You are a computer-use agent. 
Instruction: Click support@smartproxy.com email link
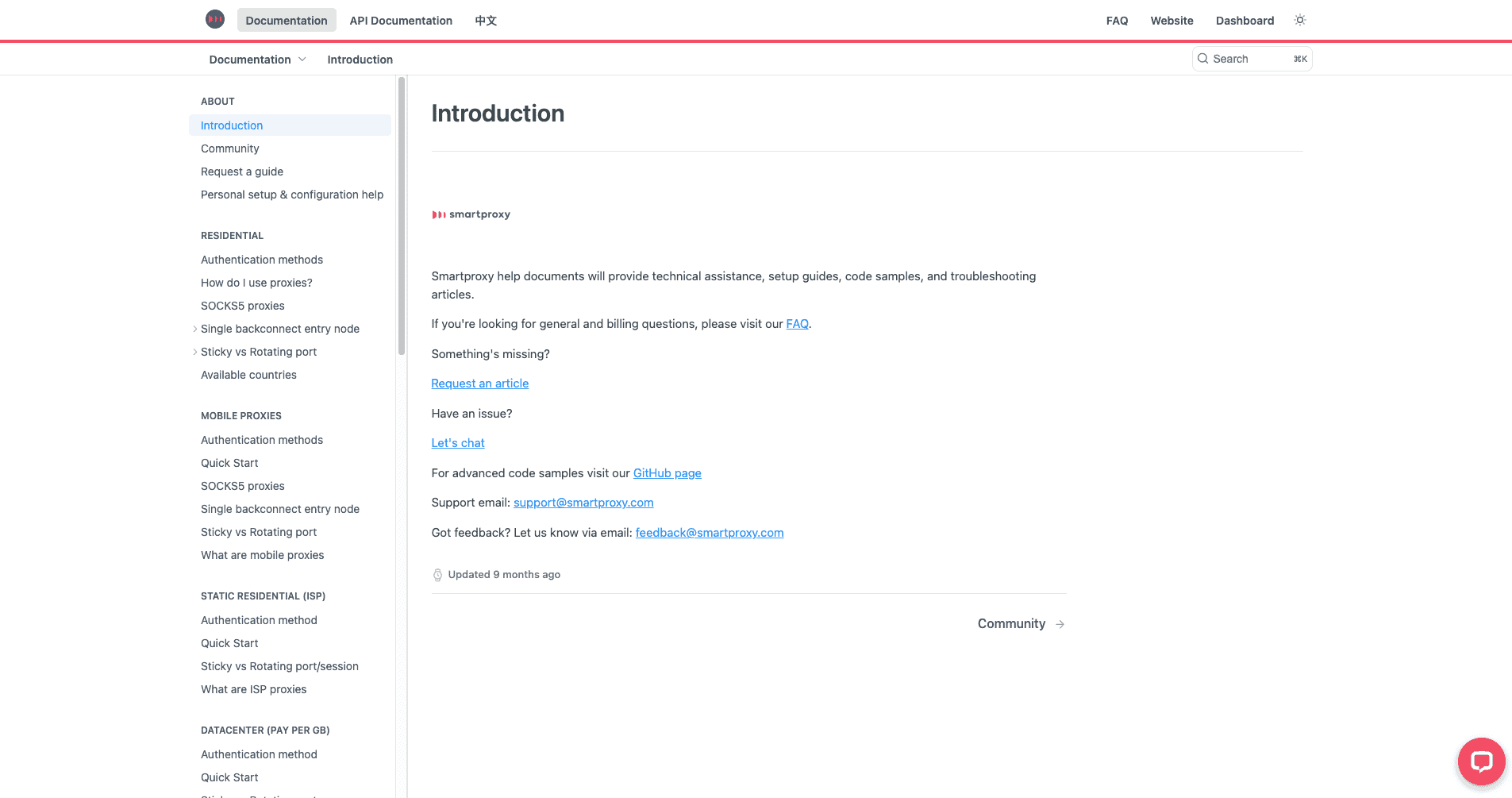tap(583, 503)
